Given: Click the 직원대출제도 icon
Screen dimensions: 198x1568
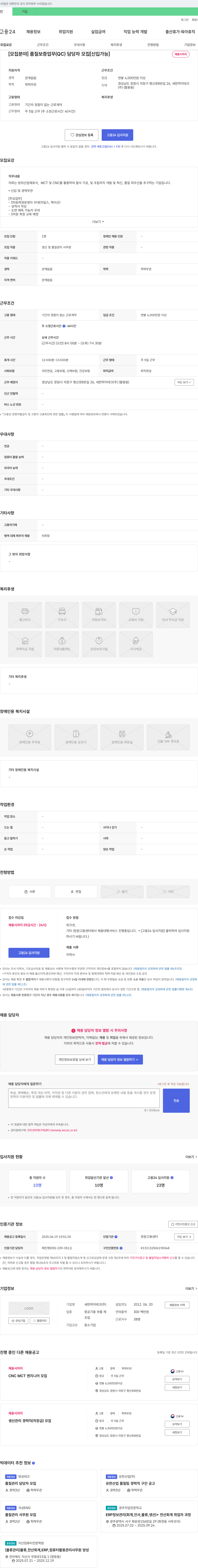Looking at the screenshot, I should point(62,644).
